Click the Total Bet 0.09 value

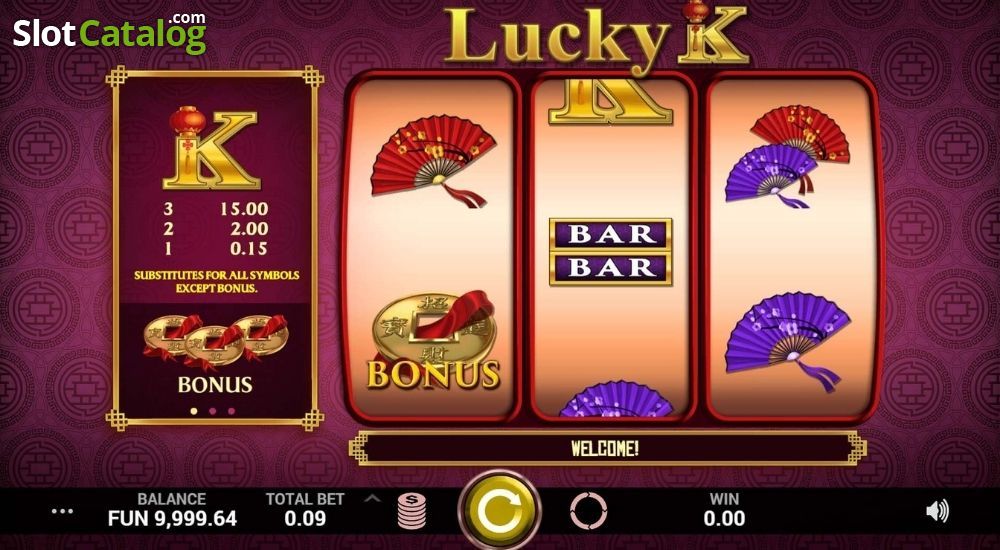[x=305, y=518]
